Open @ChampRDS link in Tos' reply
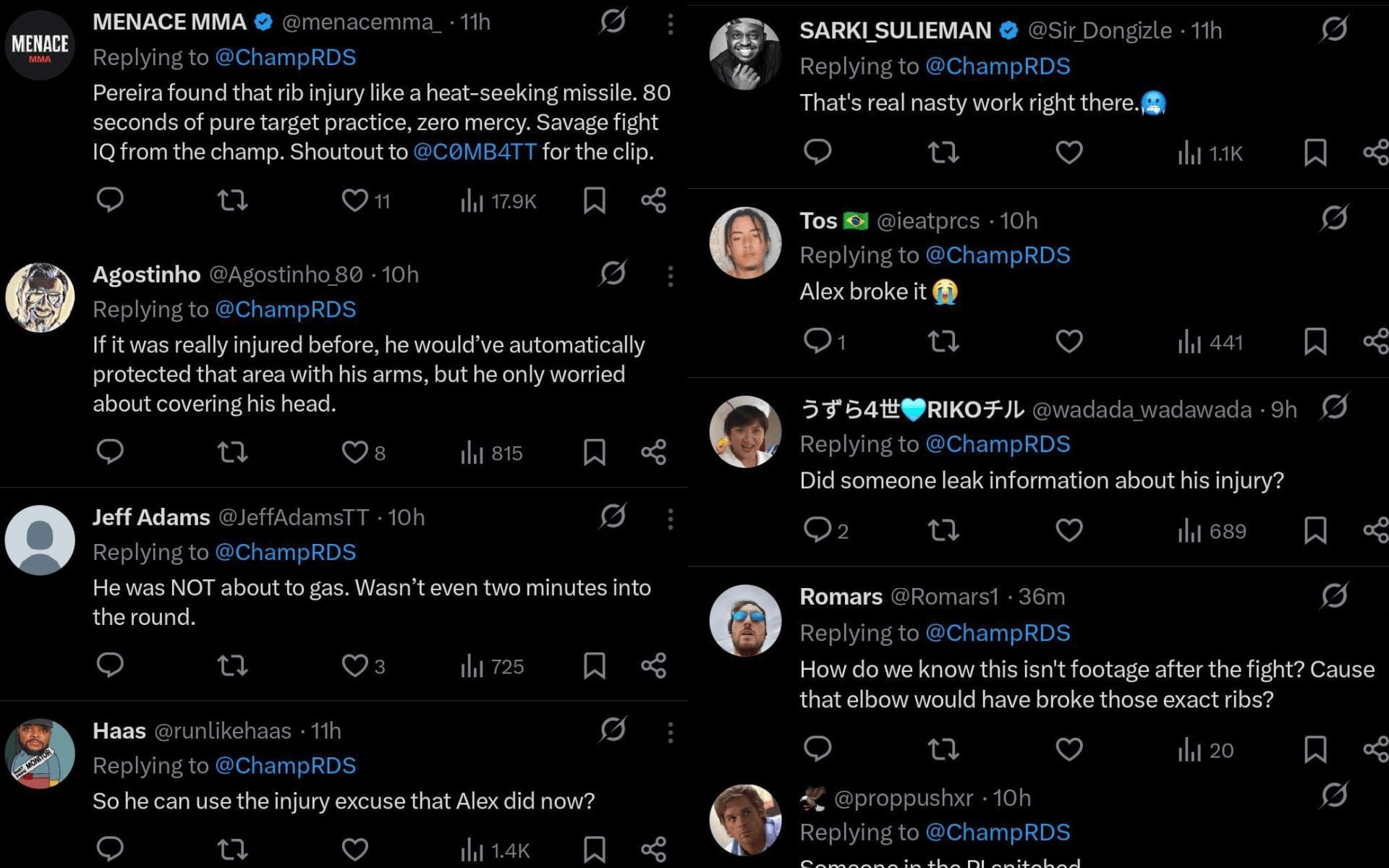Screen dimensions: 1389x868 point(997,255)
